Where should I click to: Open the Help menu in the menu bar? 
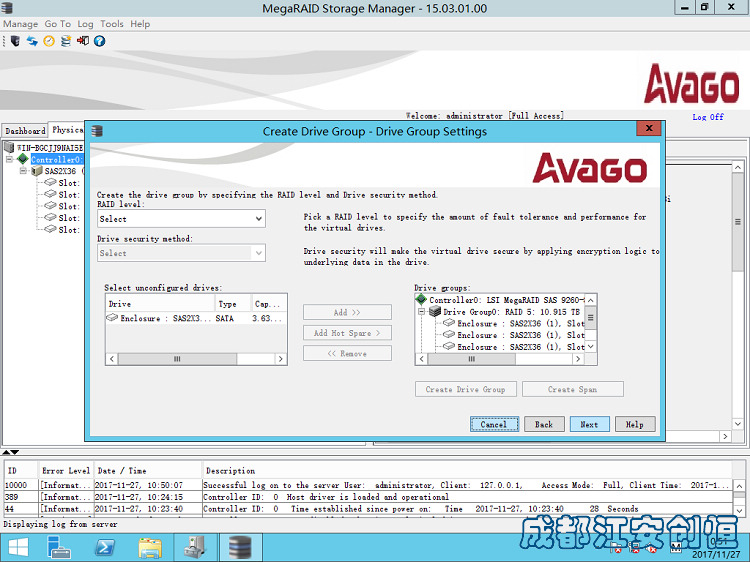pos(140,24)
